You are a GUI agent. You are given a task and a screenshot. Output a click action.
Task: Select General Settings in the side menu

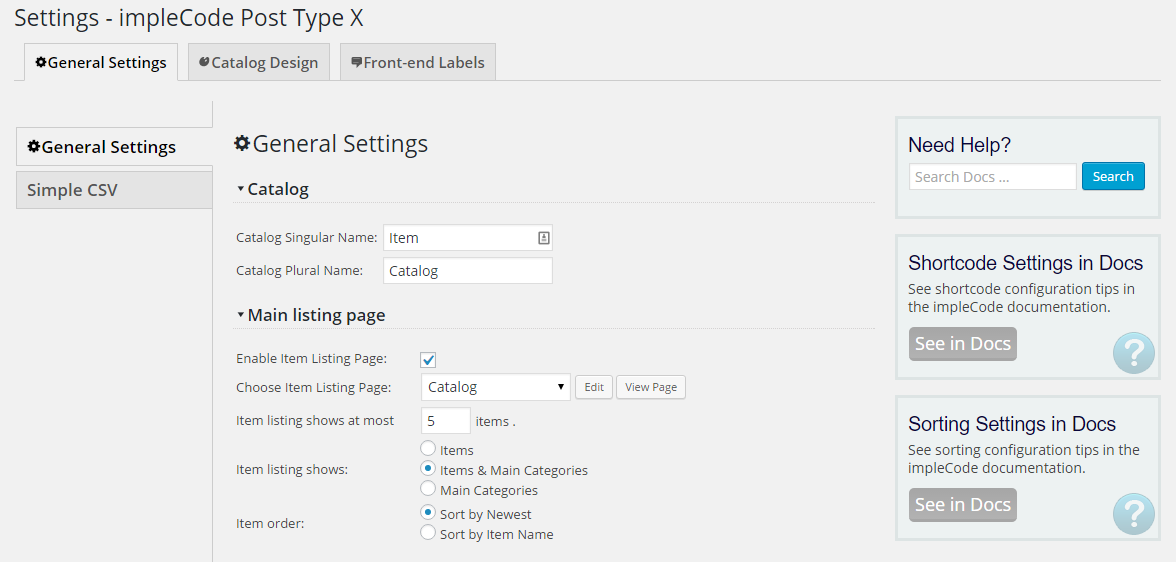click(114, 147)
